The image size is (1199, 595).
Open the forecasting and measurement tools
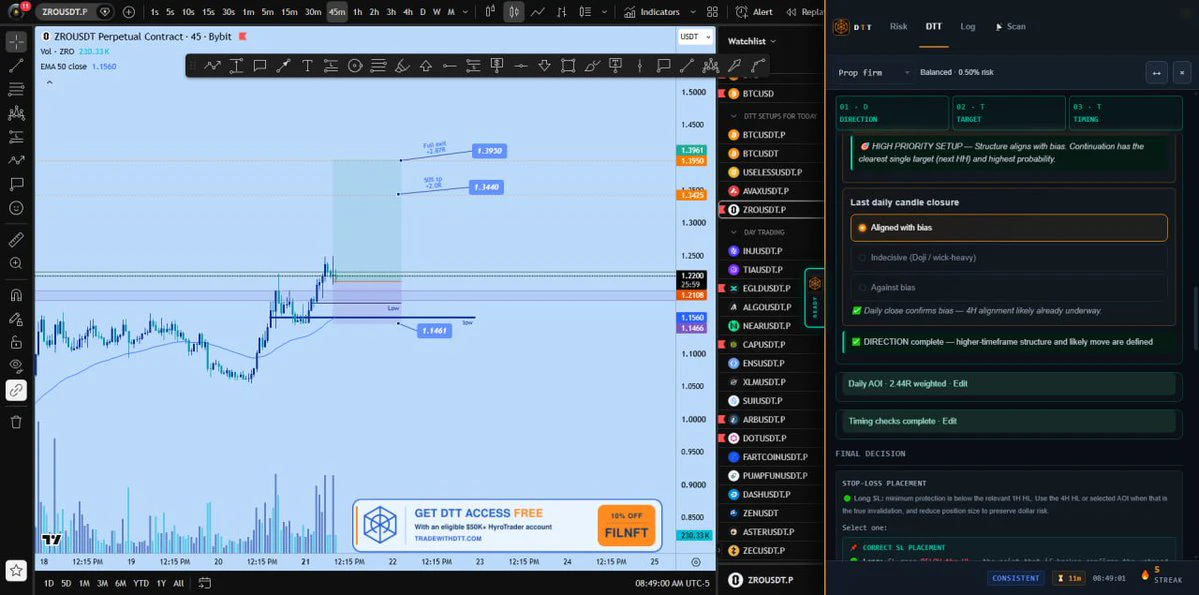(16, 137)
